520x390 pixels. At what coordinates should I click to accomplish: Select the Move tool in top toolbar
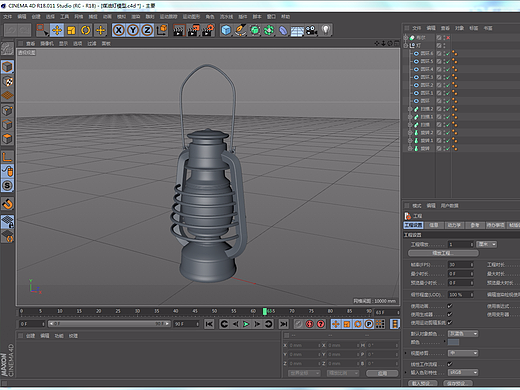[57, 30]
